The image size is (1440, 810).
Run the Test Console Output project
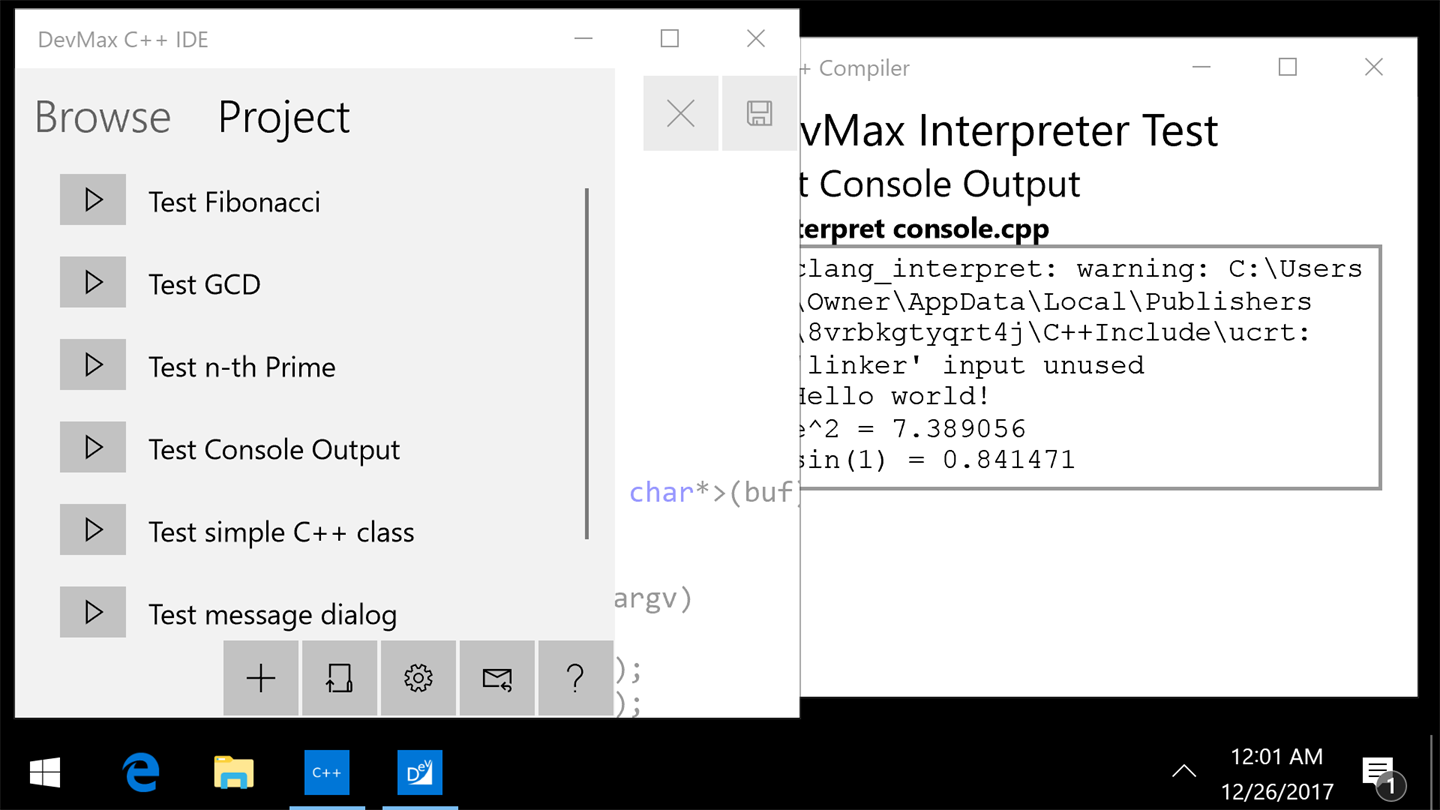pos(93,447)
